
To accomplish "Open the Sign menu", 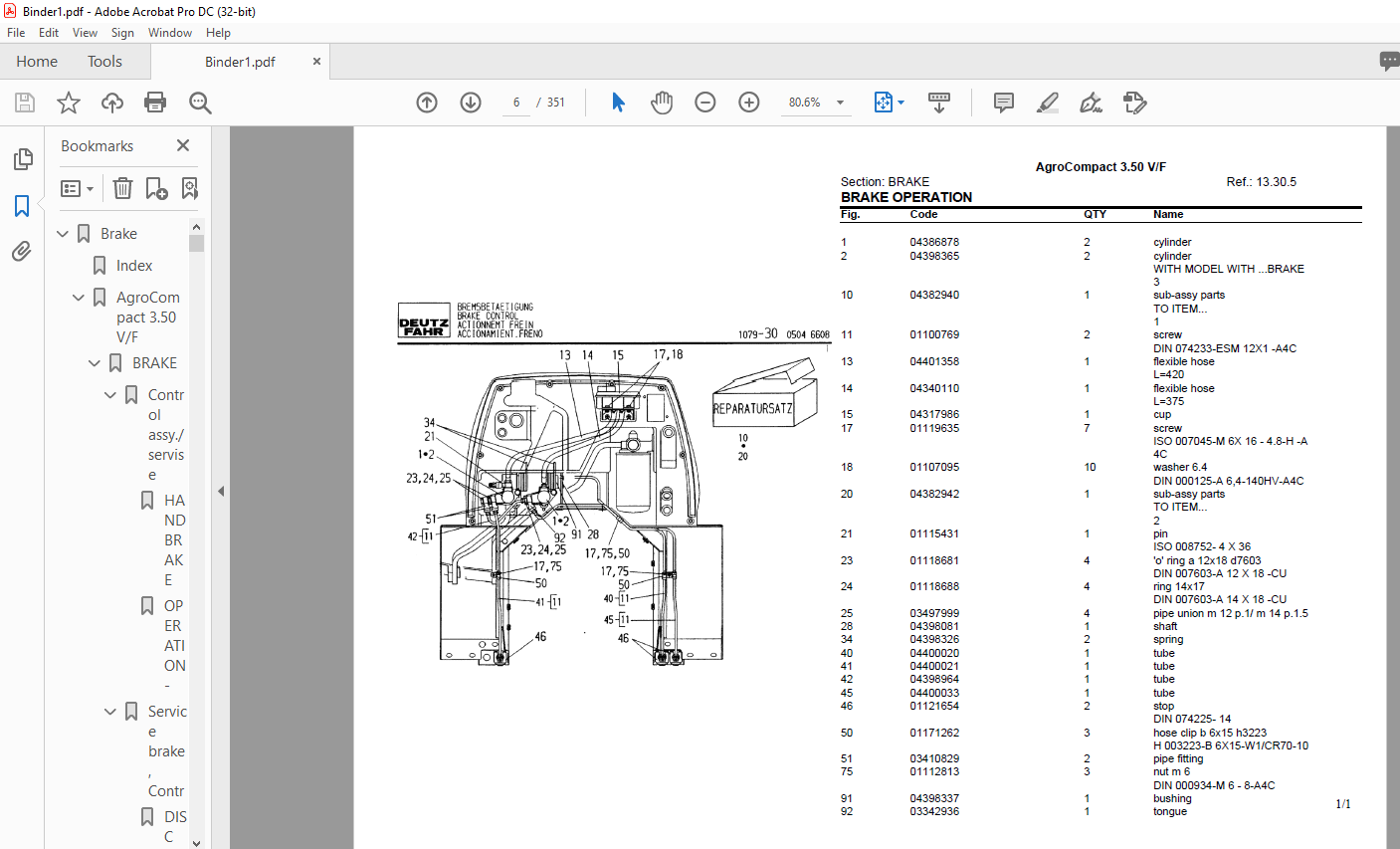I will 123,33.
